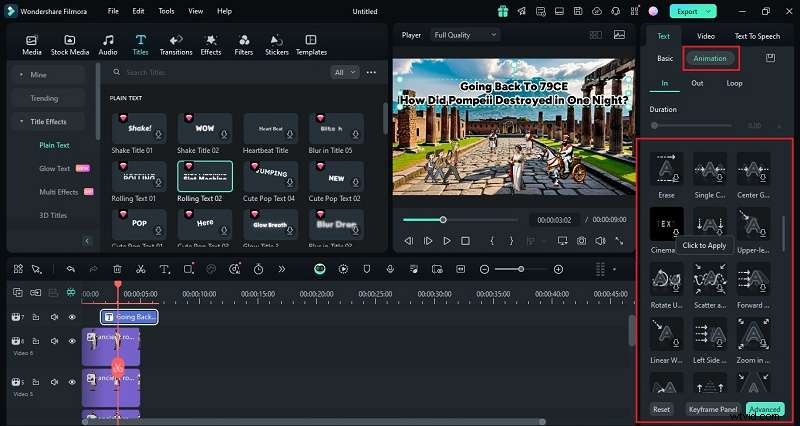800x426 pixels.
Task: Toggle lock on Video 5 track
Action: coord(36,382)
